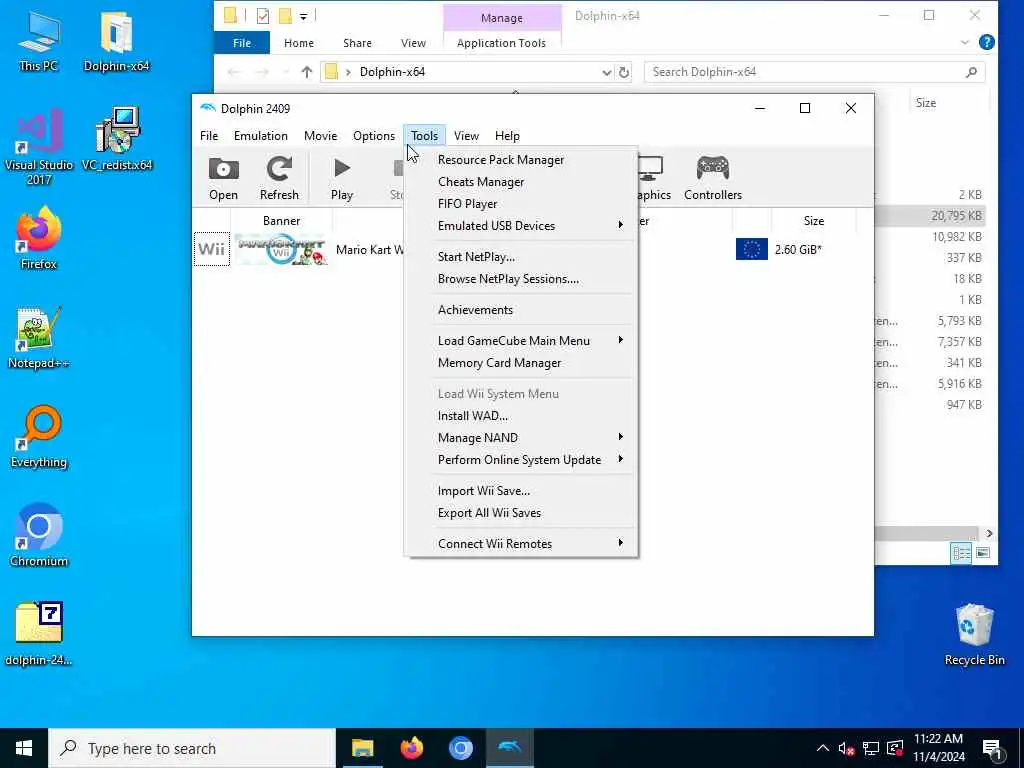Image resolution: width=1024 pixels, height=768 pixels.
Task: Click the Banner column header
Action: 281,221
